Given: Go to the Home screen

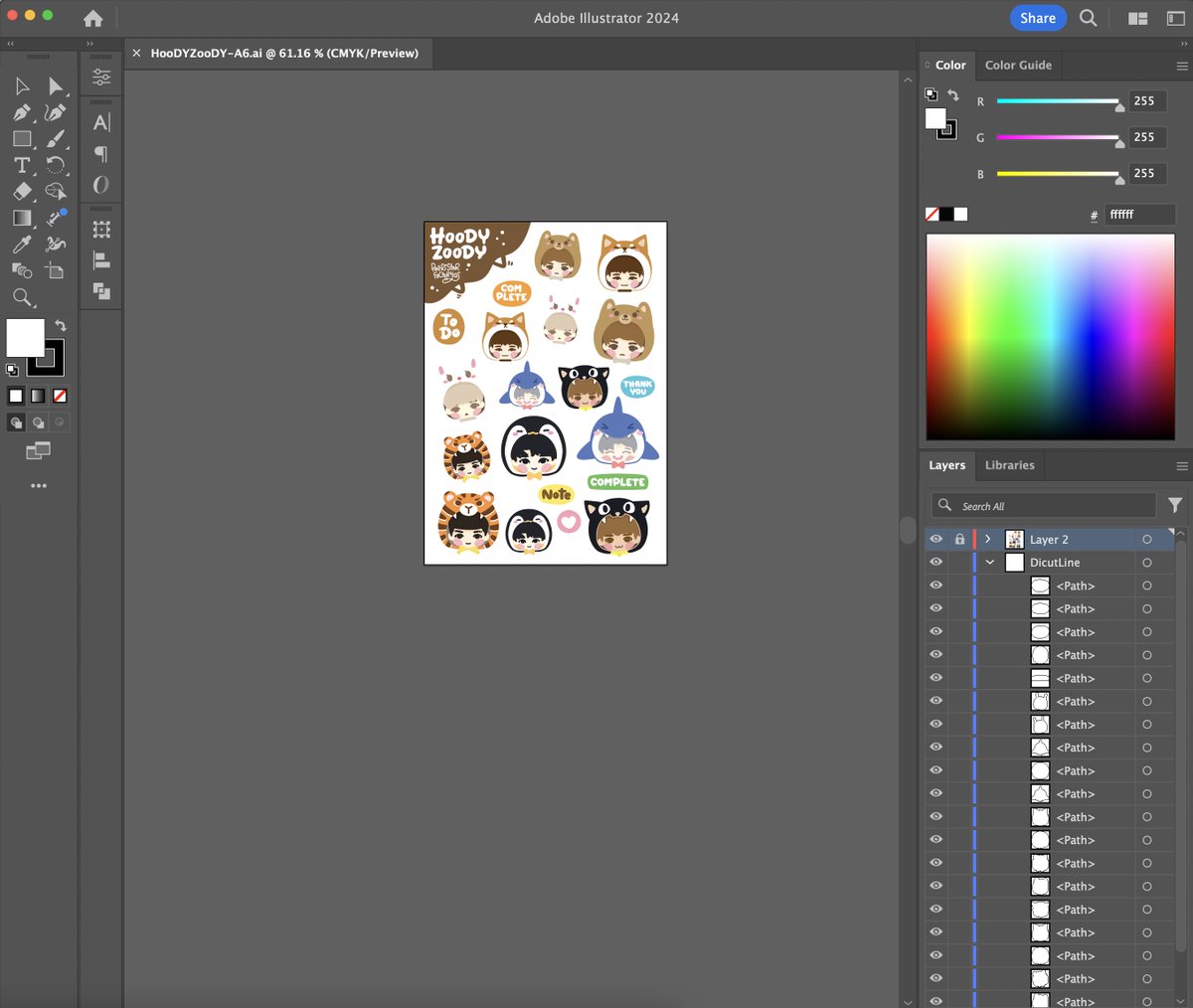Looking at the screenshot, I should 93,18.
